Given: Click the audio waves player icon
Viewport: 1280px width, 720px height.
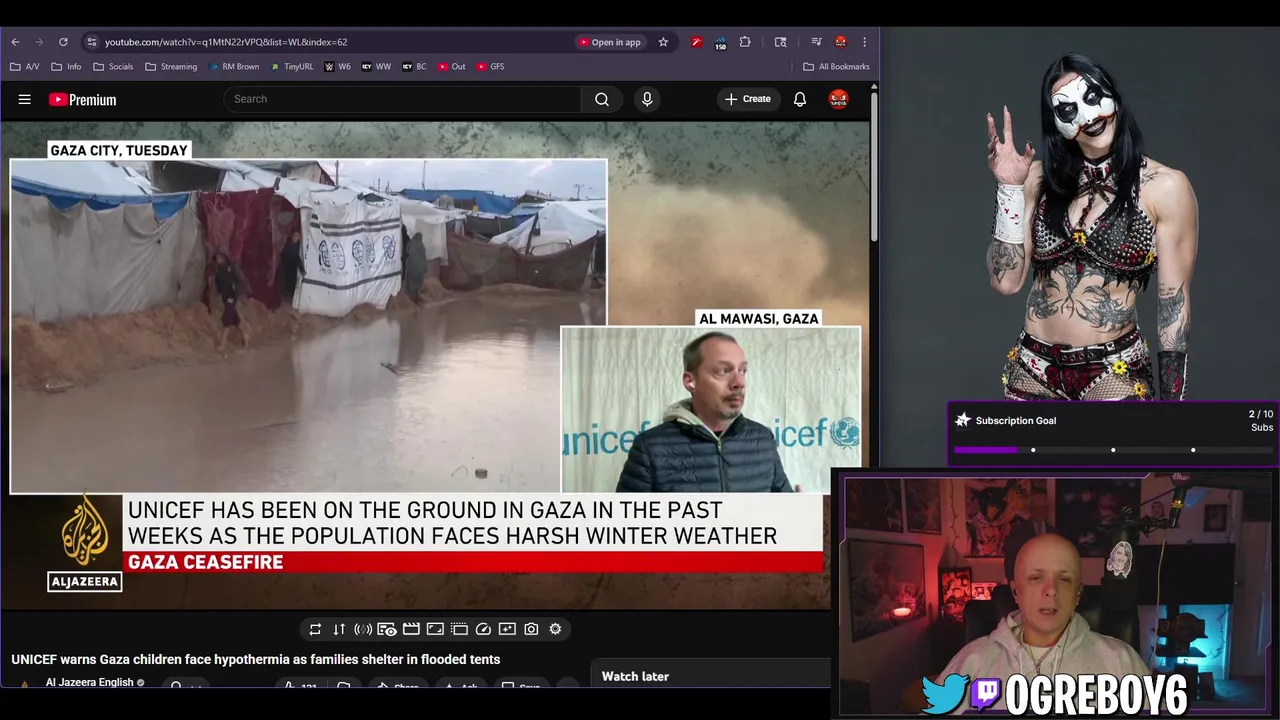Looking at the screenshot, I should click(363, 629).
